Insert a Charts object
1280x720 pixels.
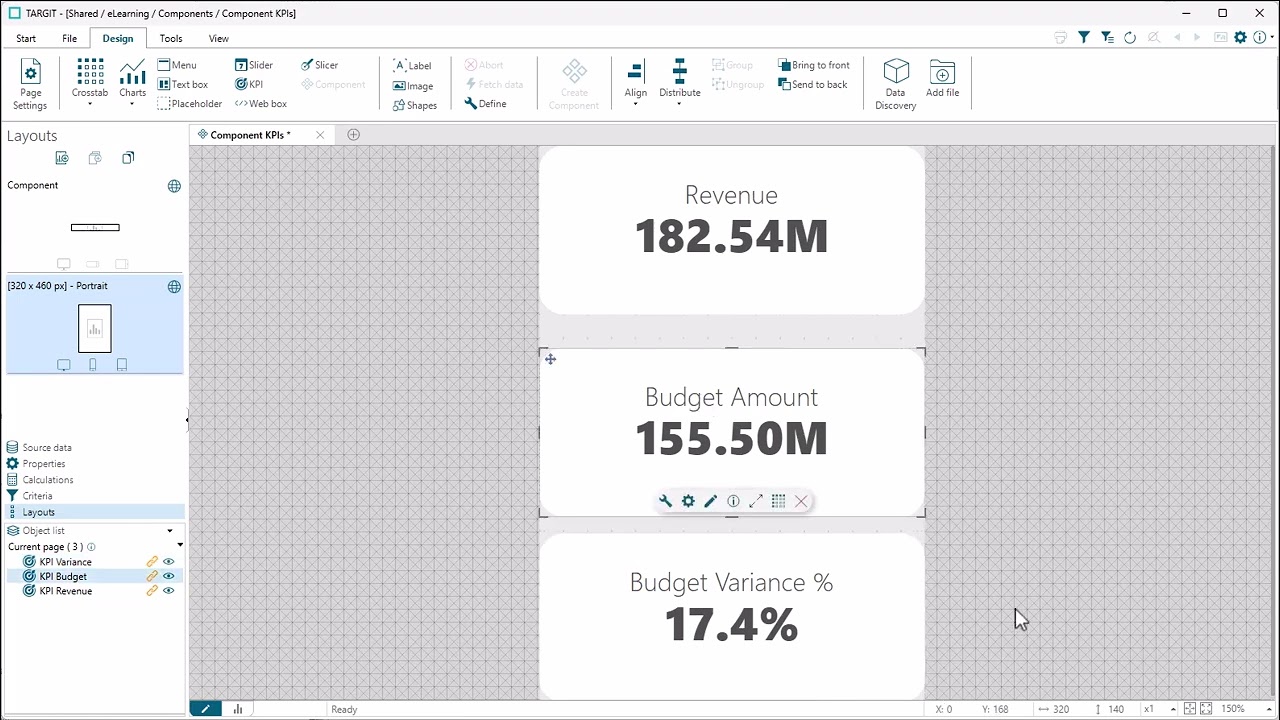133,82
